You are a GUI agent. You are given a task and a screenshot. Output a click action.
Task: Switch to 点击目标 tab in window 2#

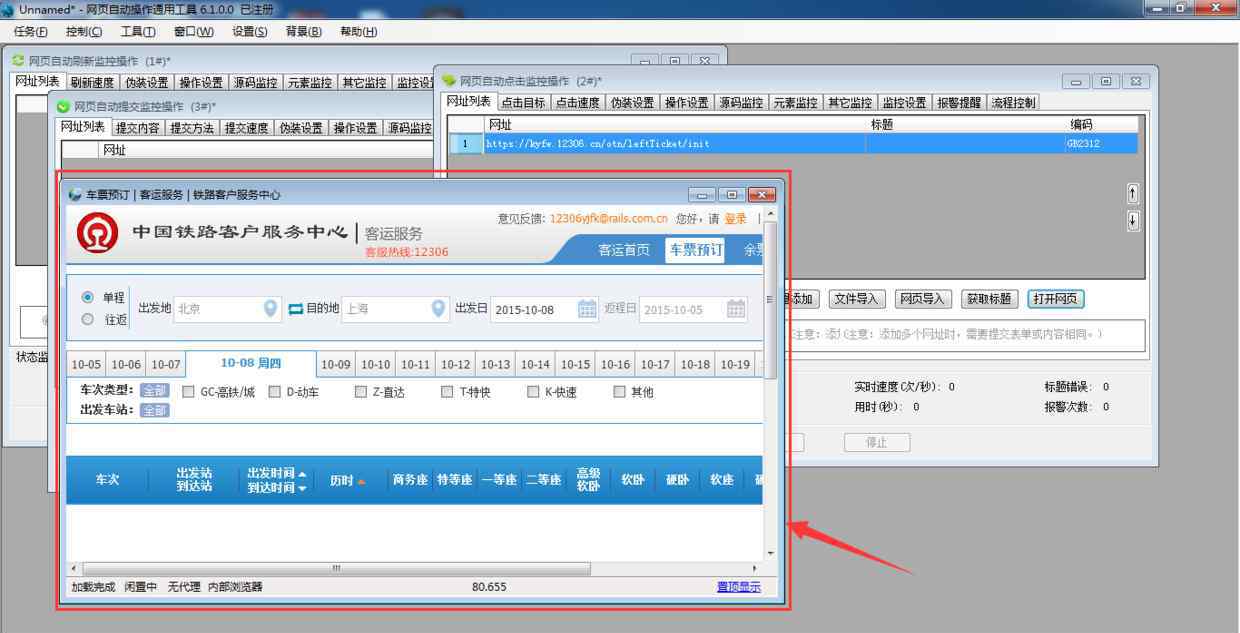coord(523,102)
